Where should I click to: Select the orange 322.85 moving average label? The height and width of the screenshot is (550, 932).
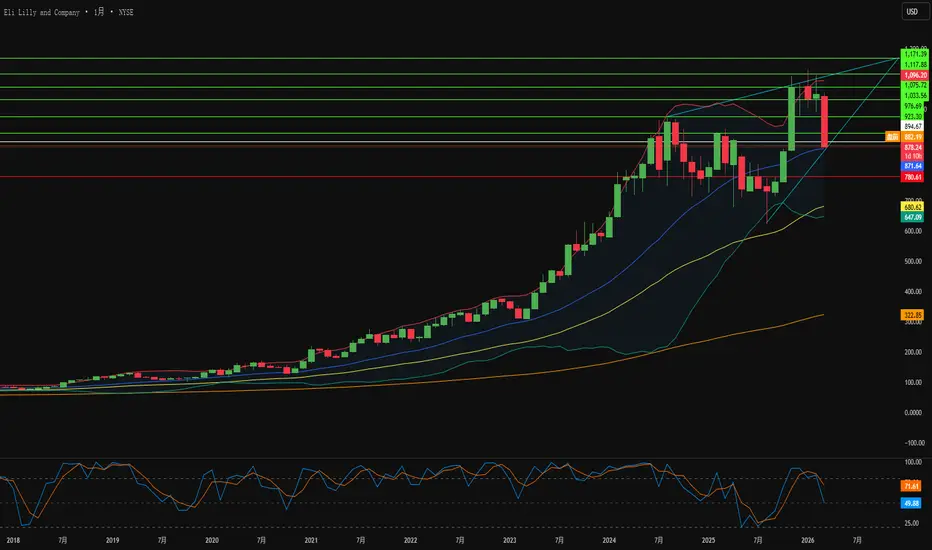pos(912,315)
